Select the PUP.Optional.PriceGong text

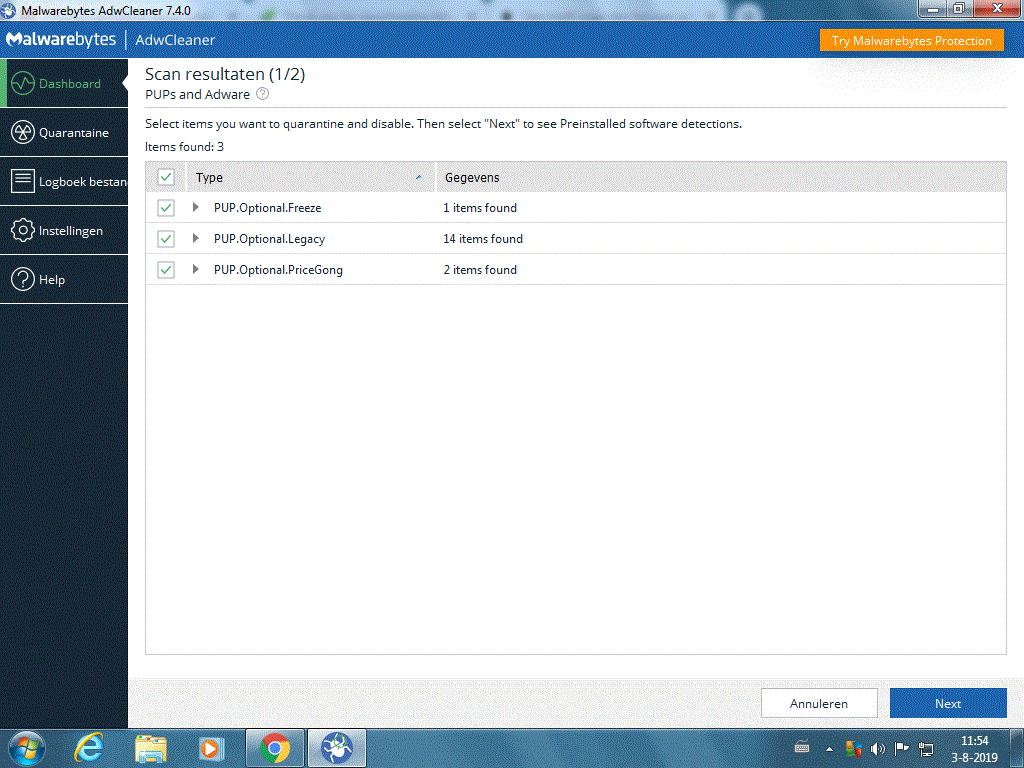(x=278, y=270)
